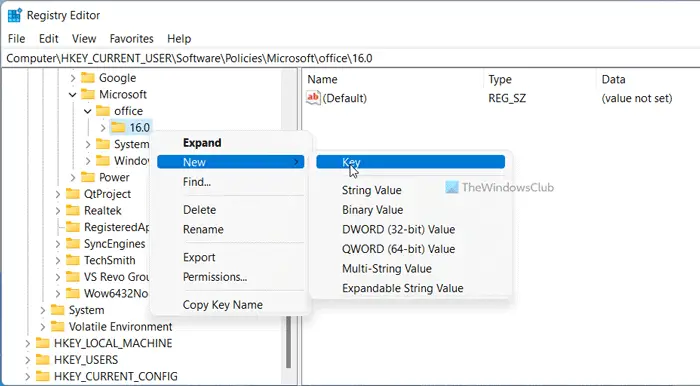The width and height of the screenshot is (700, 386).
Task: Collapse the office key
Action: (88, 111)
